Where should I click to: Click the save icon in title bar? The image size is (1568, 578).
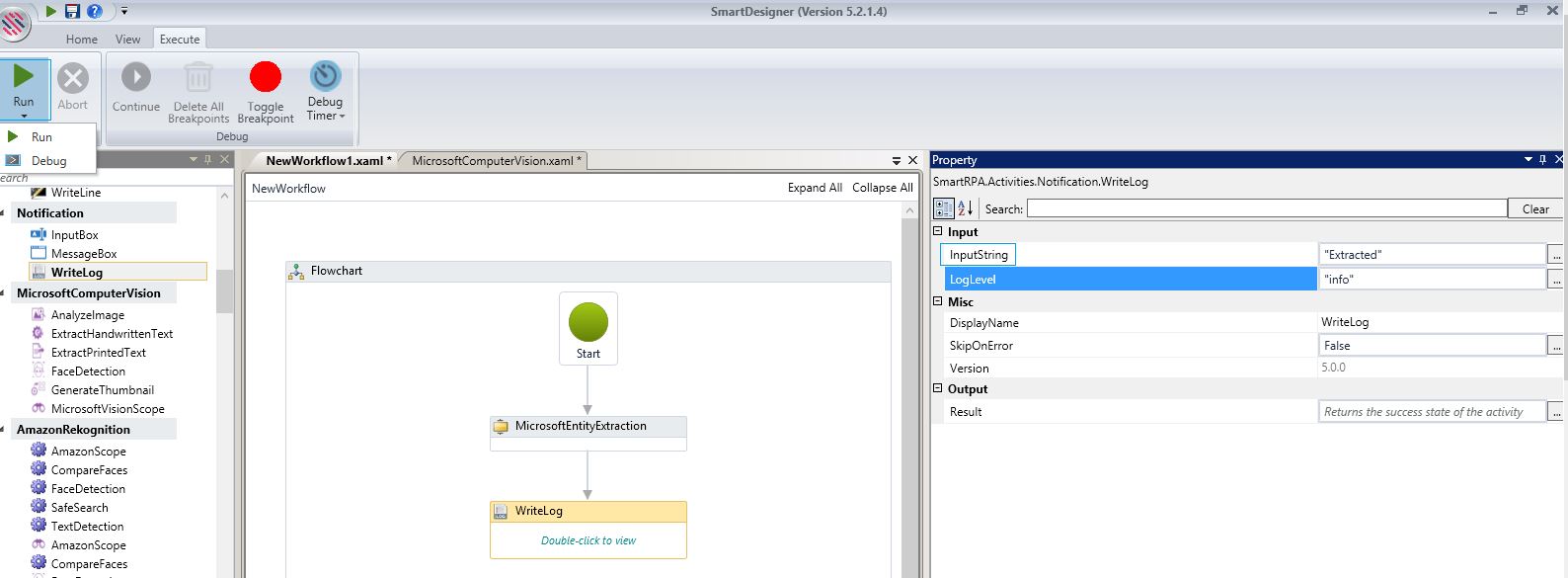coord(72,11)
